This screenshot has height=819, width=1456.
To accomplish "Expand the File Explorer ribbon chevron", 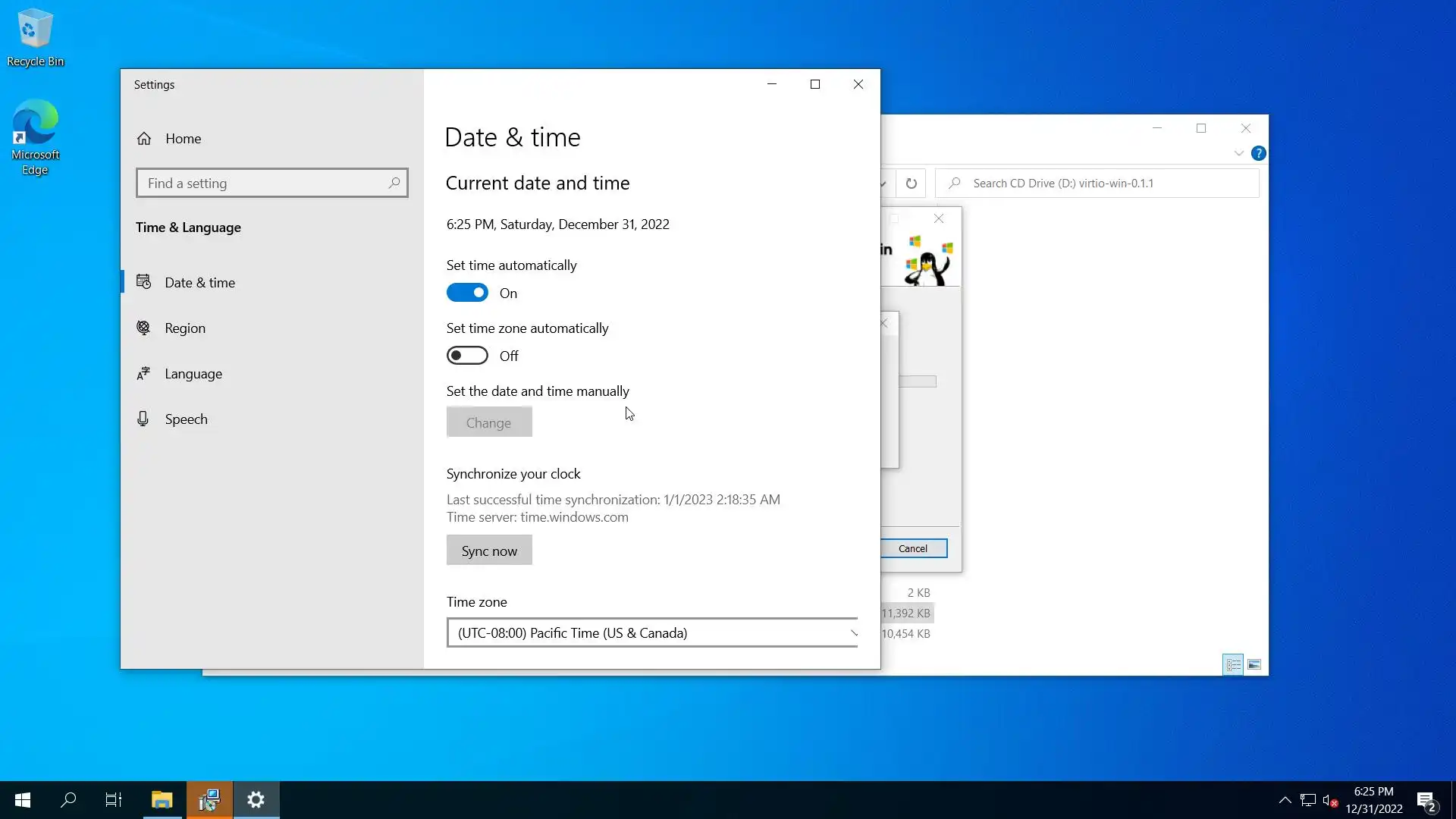I will coord(1238,153).
